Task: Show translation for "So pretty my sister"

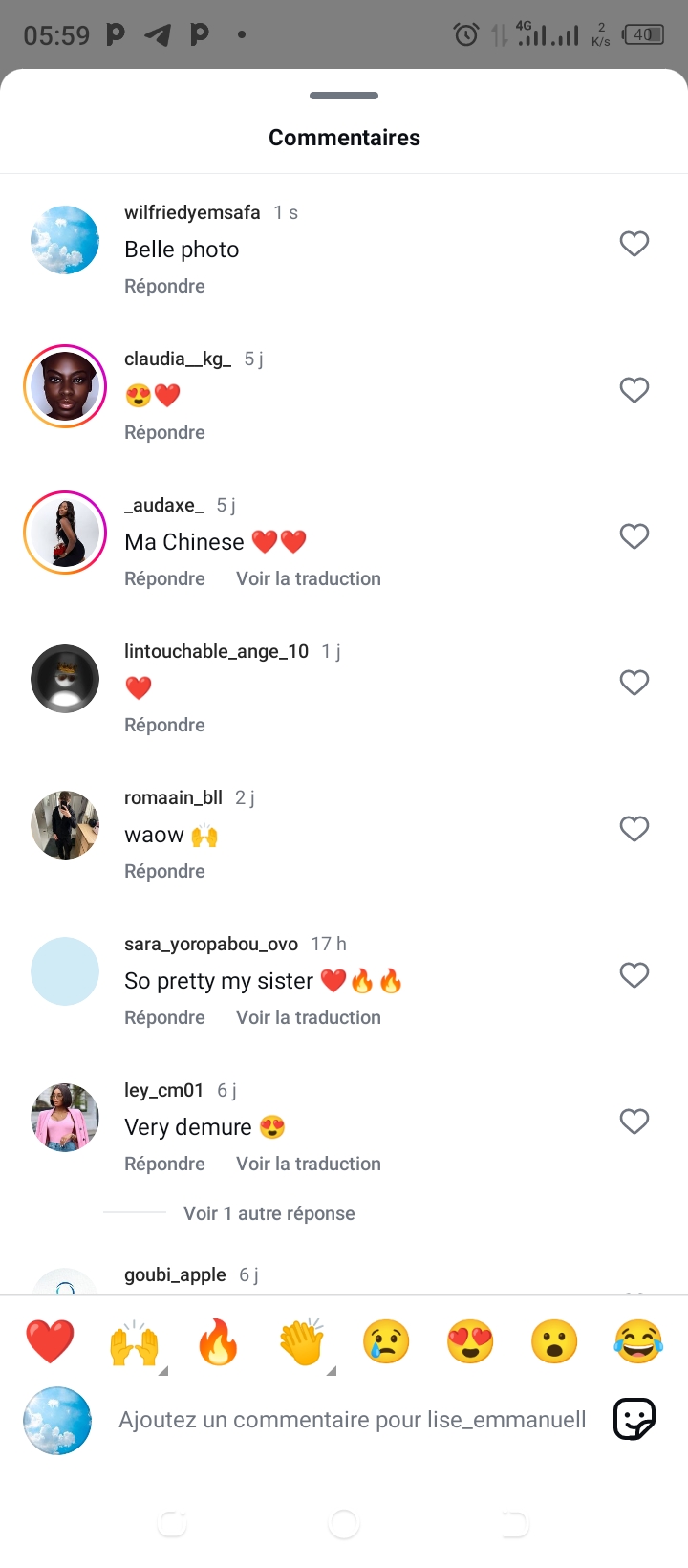Action: coord(309,1017)
